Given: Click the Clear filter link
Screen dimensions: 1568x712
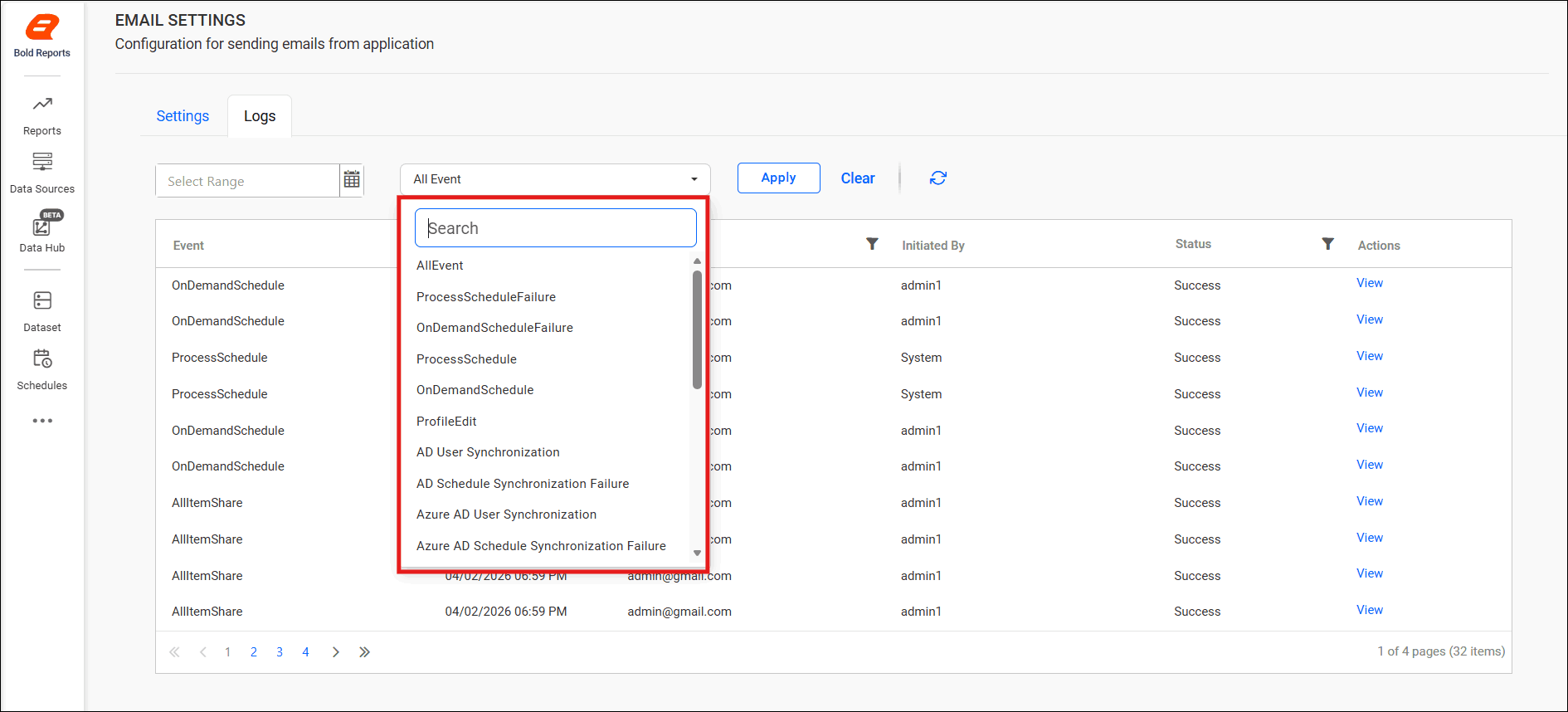Looking at the screenshot, I should coord(858,178).
